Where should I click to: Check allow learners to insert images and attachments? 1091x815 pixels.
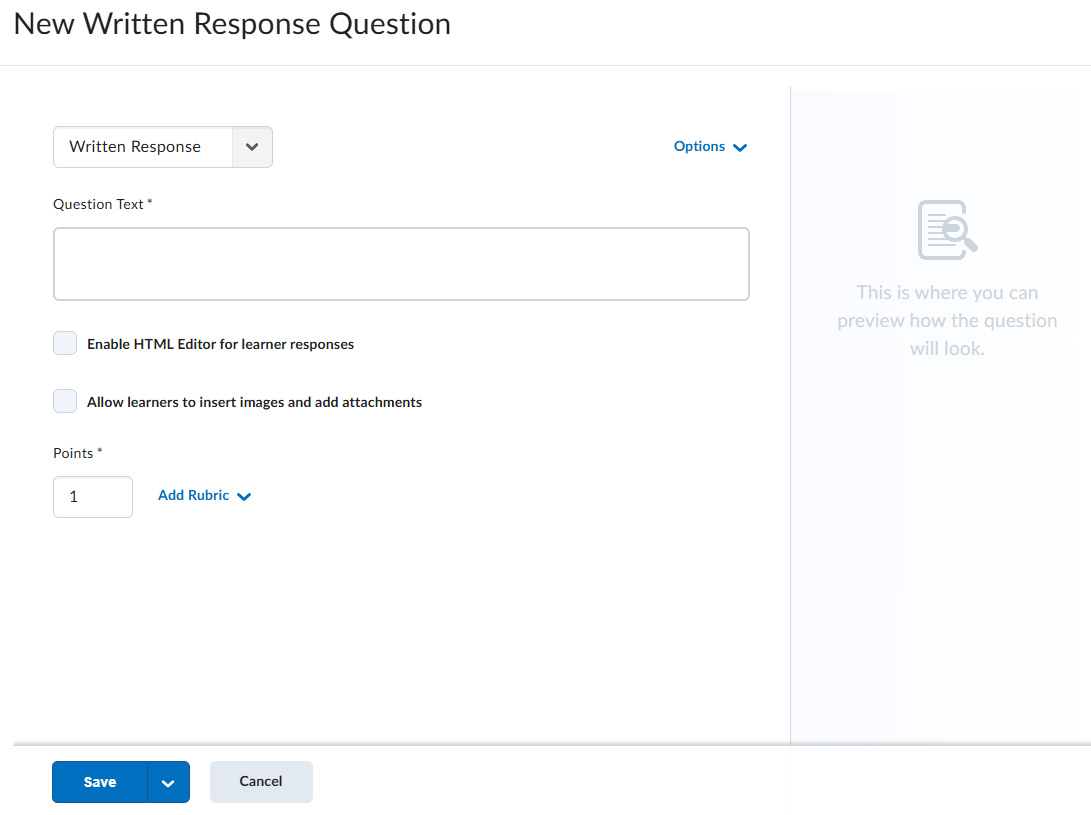[64, 401]
